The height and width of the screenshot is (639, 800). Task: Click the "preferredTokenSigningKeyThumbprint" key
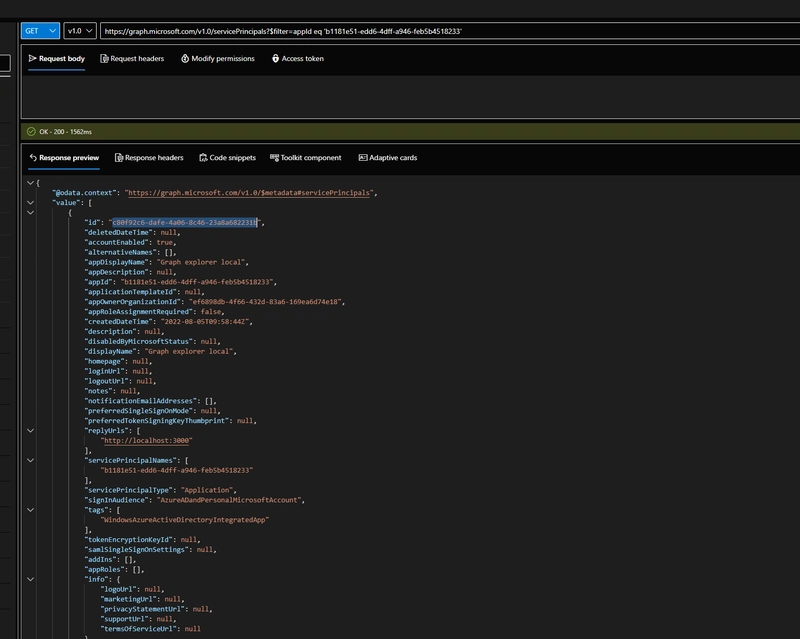pos(157,421)
